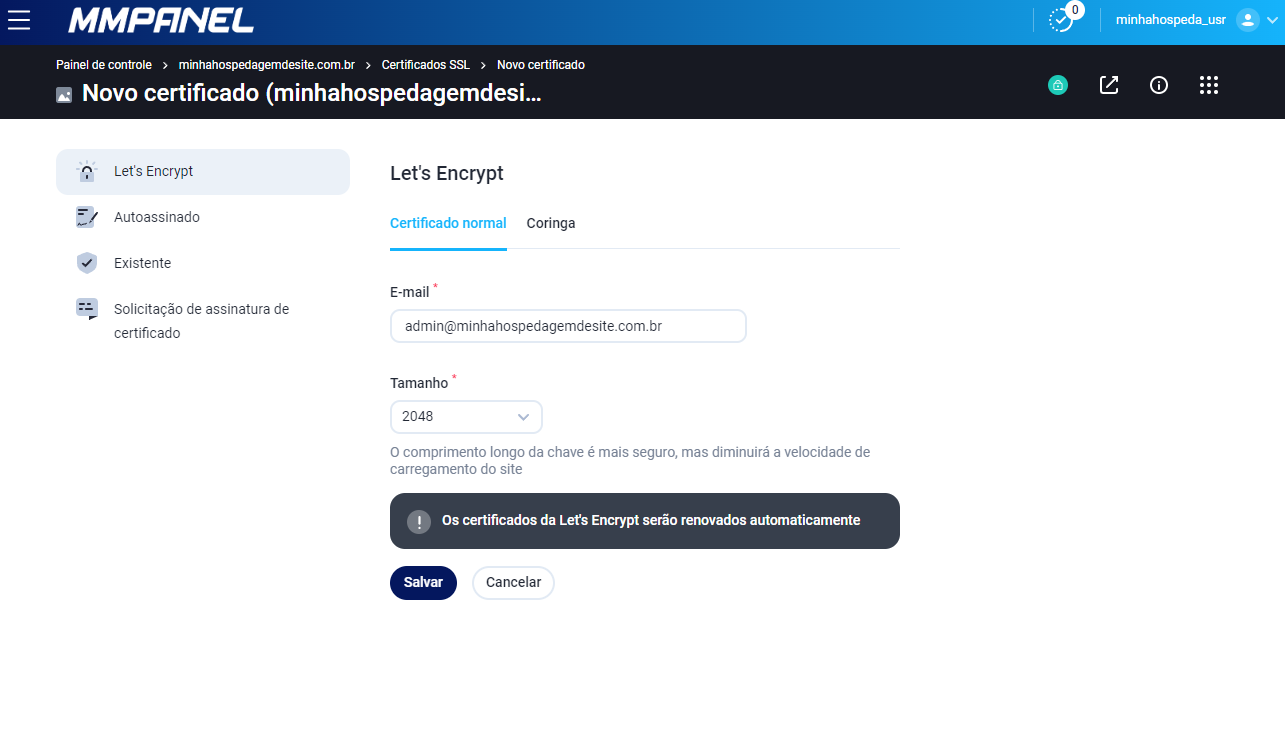Click the E-mail input field

coord(568,326)
